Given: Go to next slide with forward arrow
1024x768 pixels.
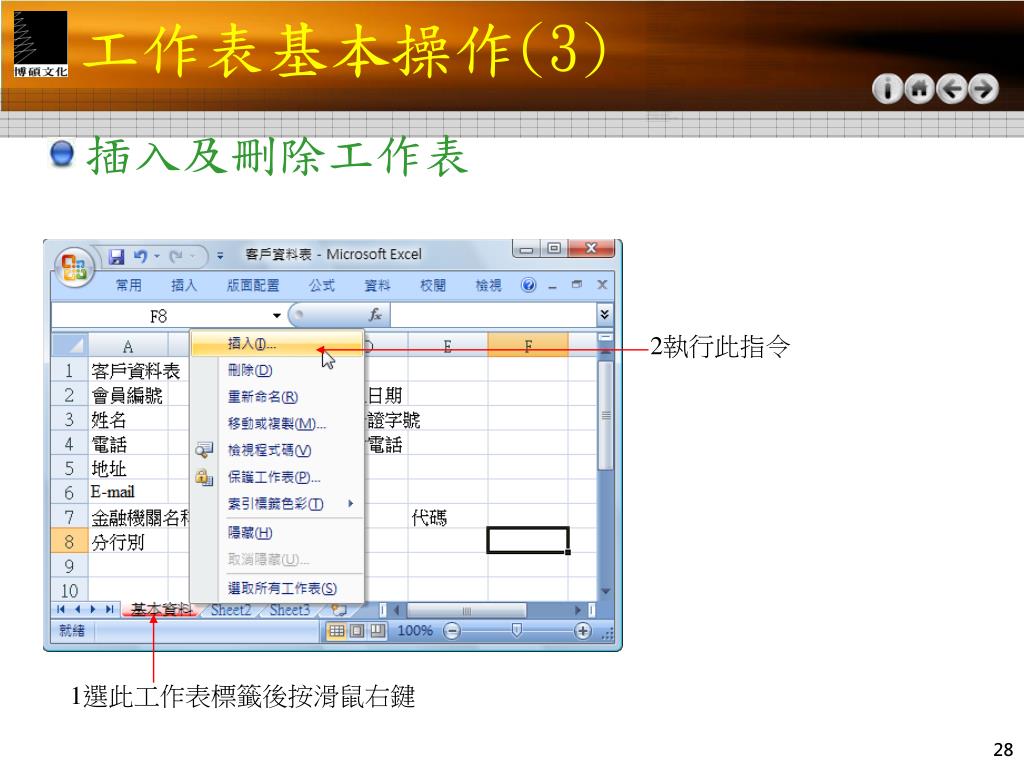Looking at the screenshot, I should pyautogui.click(x=984, y=89).
